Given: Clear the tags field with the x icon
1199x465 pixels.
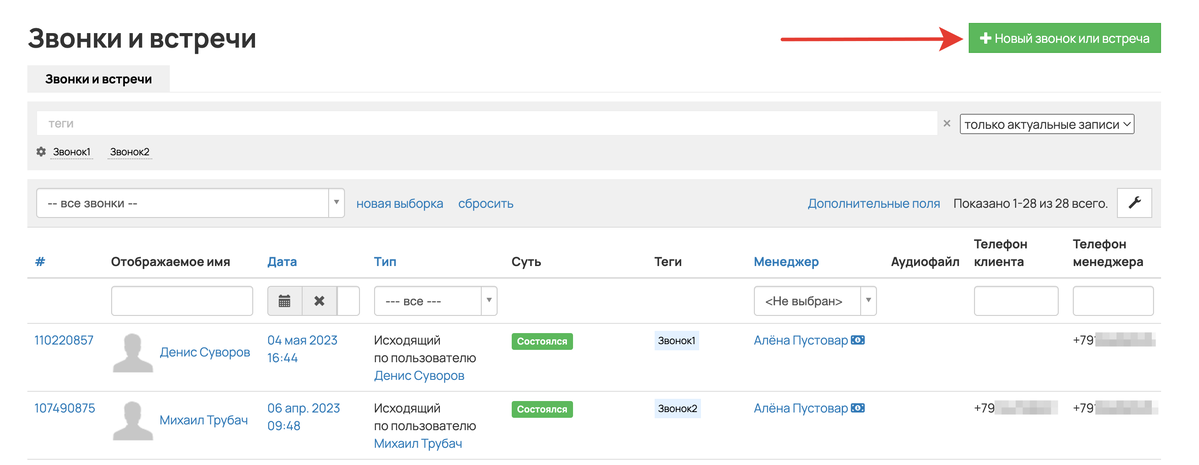Looking at the screenshot, I should 947,124.
